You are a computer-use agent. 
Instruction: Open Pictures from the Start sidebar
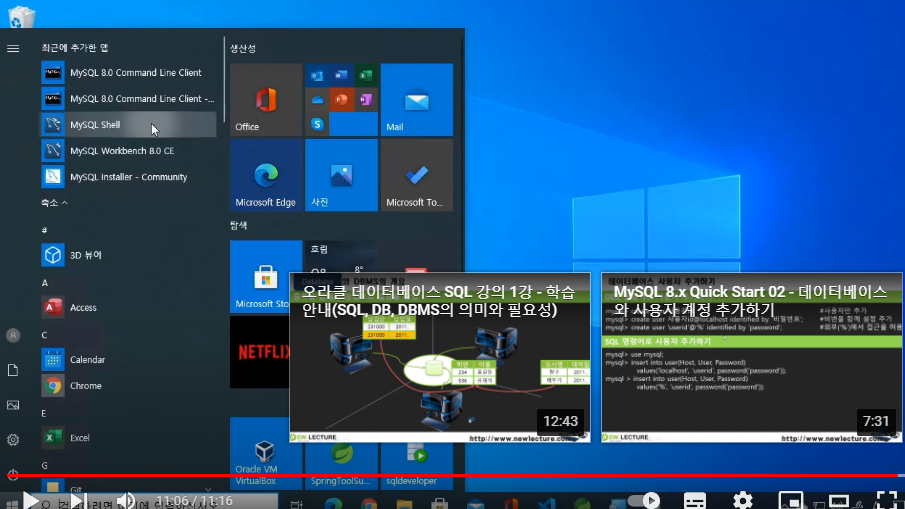click(13, 405)
